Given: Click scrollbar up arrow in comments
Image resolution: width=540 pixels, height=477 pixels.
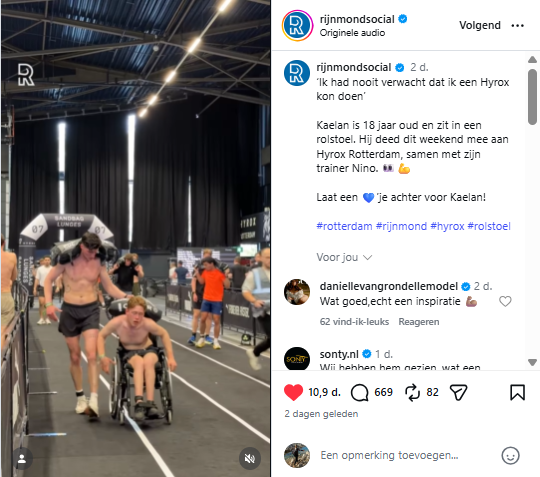Looking at the screenshot, I should click(x=532, y=60).
